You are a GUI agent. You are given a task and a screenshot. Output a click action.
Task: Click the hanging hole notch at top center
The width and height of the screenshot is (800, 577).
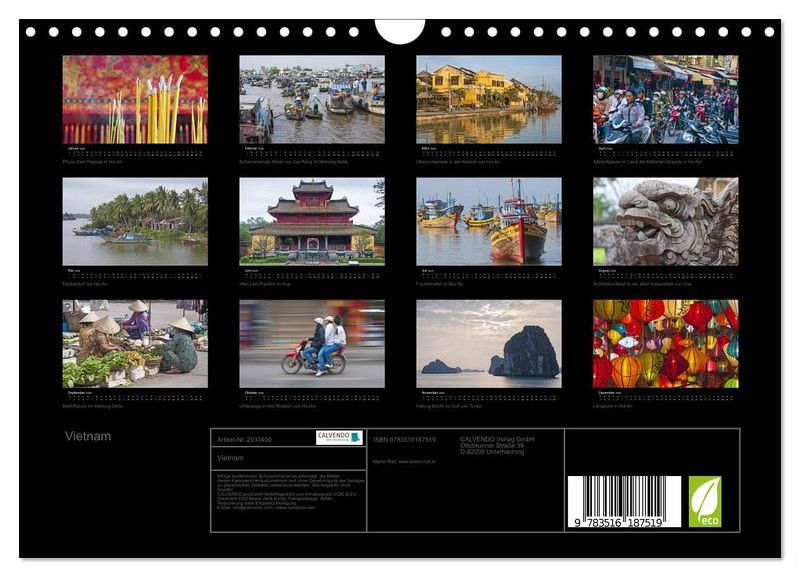pyautogui.click(x=400, y=30)
